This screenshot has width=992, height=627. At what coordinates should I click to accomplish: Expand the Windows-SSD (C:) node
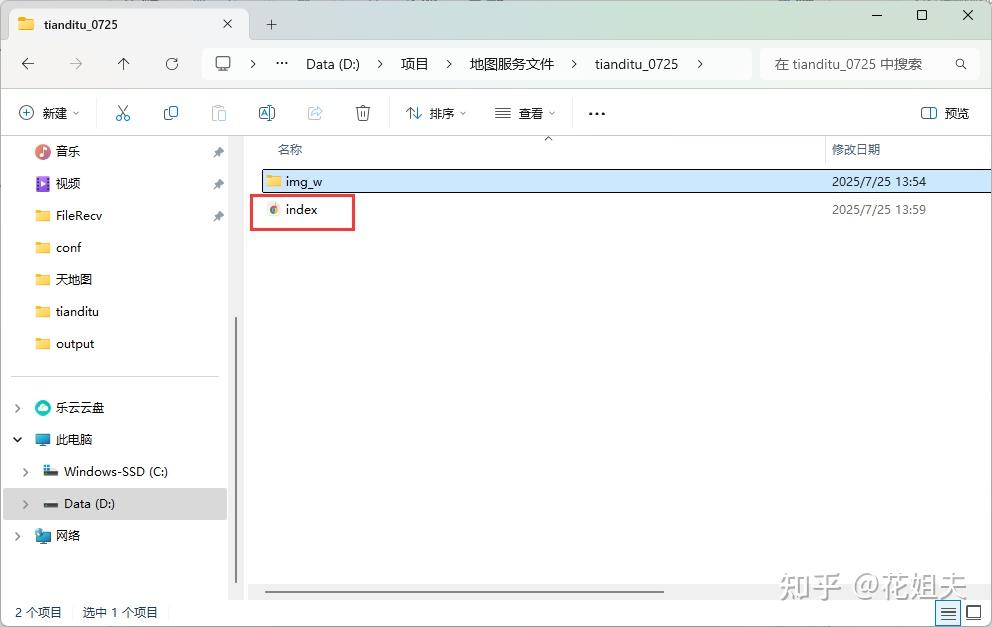click(x=25, y=472)
